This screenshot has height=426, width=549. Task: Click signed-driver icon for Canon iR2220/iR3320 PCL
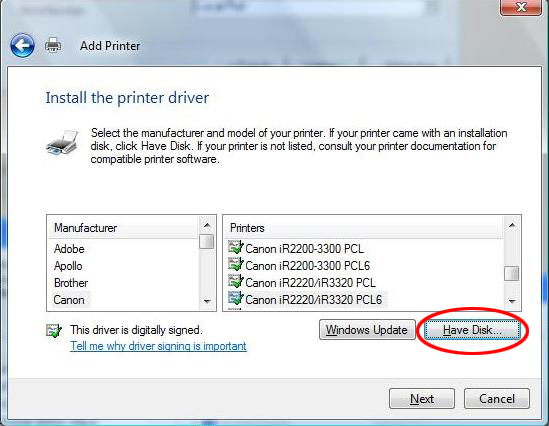pyautogui.click(x=236, y=281)
